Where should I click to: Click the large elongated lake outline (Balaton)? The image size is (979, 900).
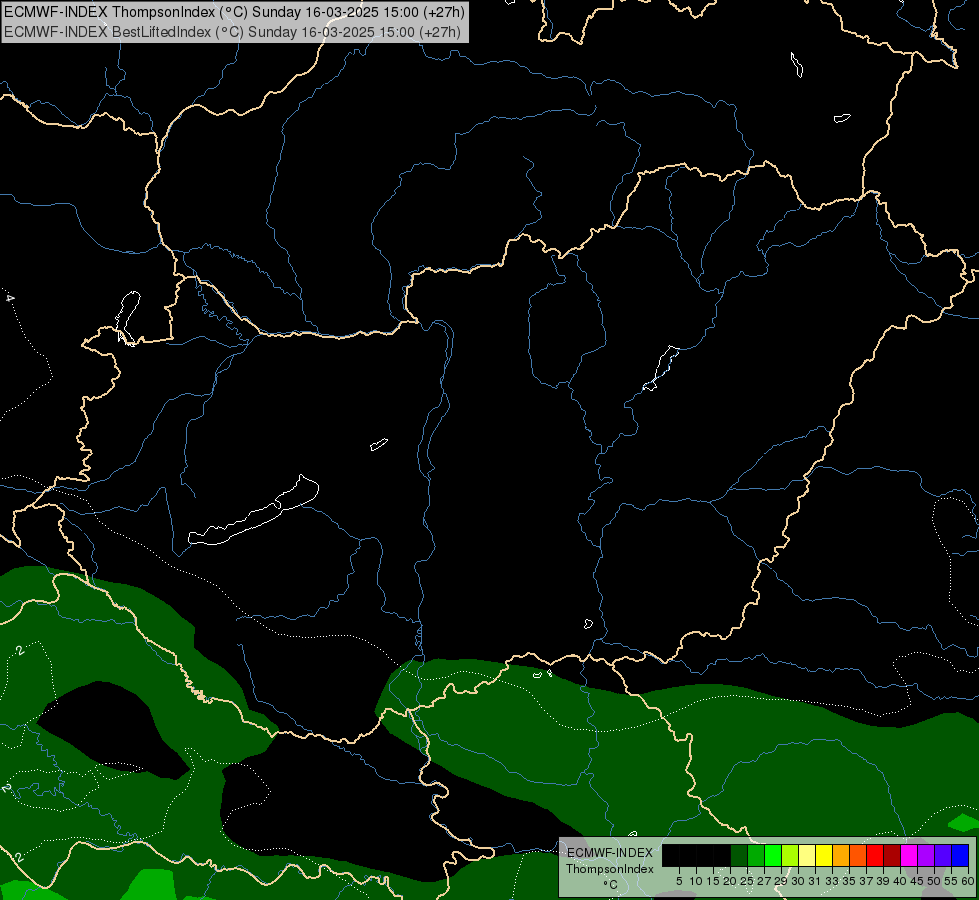pyautogui.click(x=253, y=511)
